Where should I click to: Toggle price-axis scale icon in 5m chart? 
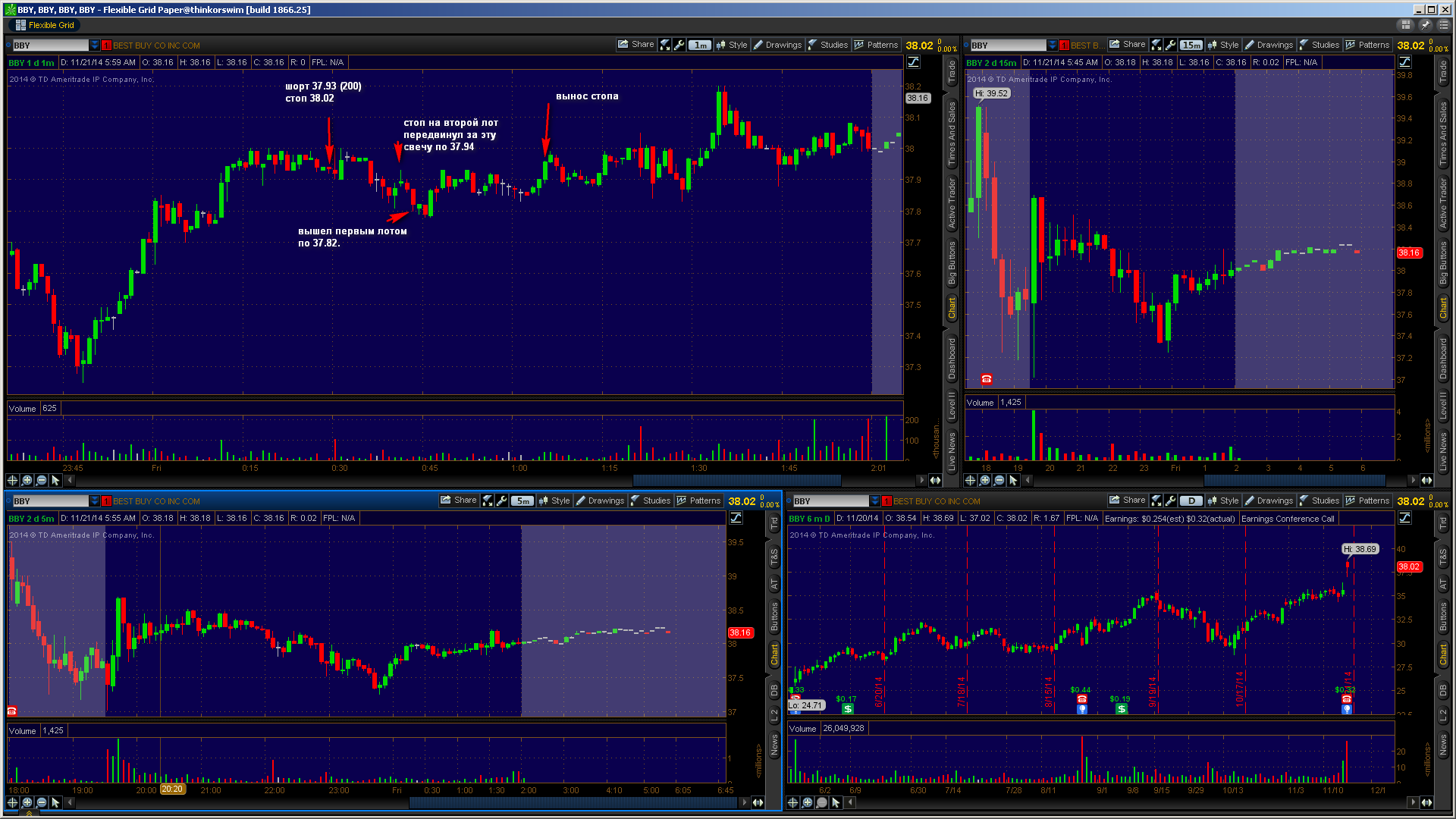[736, 518]
